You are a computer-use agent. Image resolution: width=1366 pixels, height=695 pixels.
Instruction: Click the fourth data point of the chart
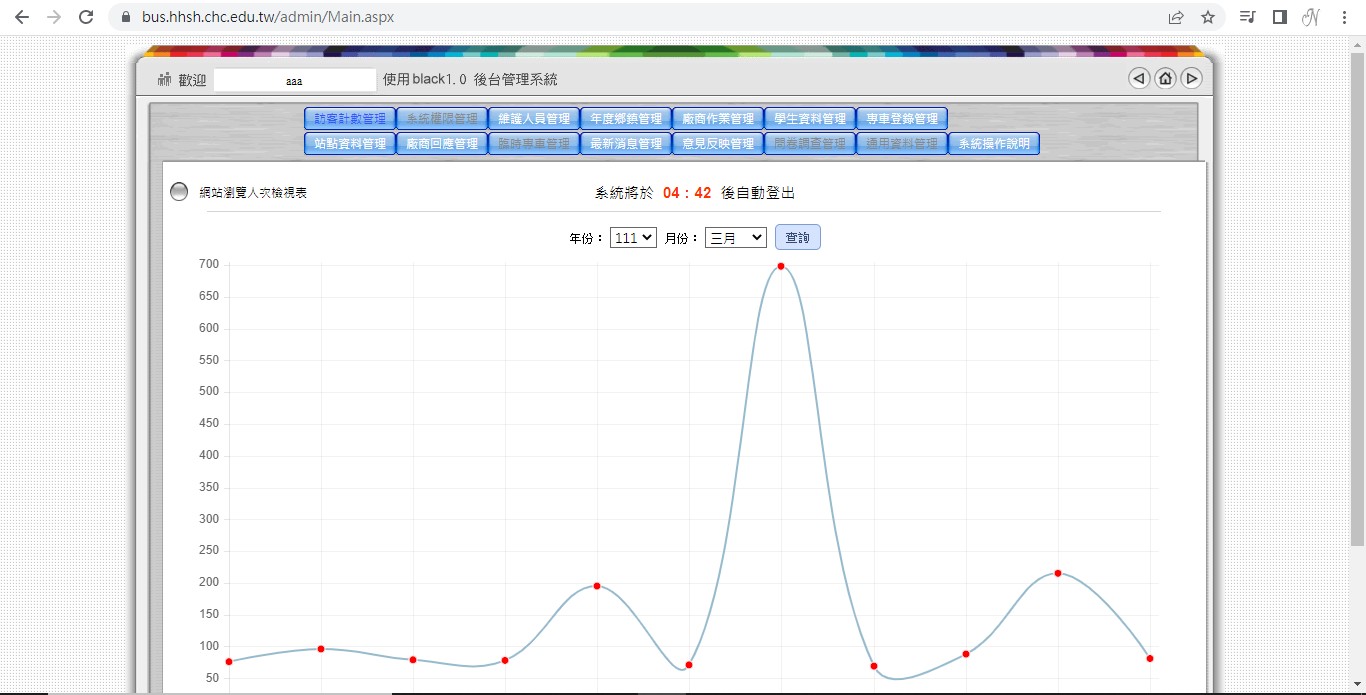(x=505, y=660)
